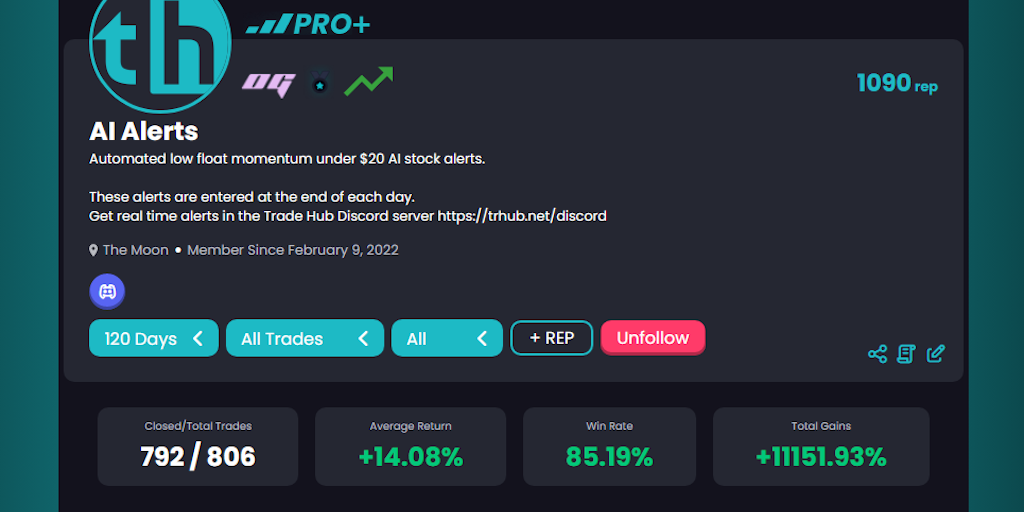Click the OG badge icon
The width and height of the screenshot is (1024, 512).
(268, 85)
